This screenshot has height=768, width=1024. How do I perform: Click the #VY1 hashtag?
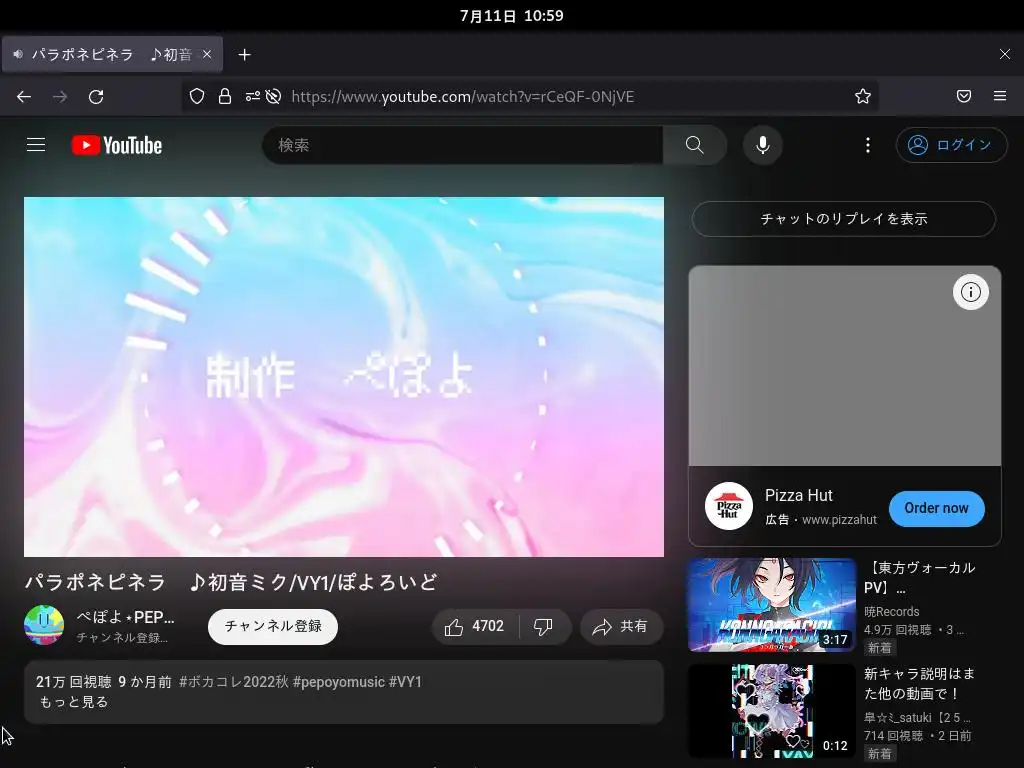406,682
